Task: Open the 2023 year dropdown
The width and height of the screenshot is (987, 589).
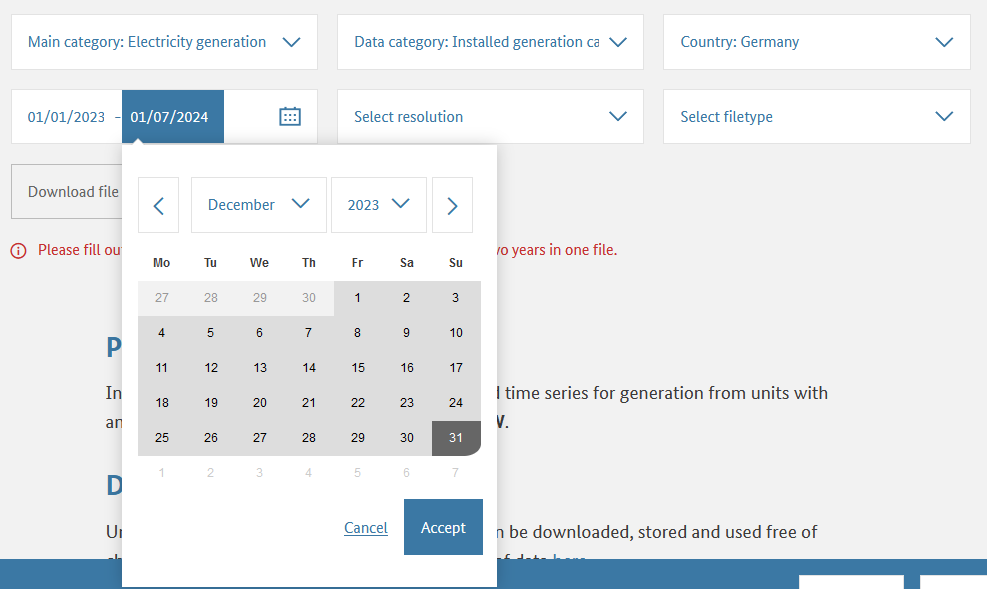Action: (378, 205)
